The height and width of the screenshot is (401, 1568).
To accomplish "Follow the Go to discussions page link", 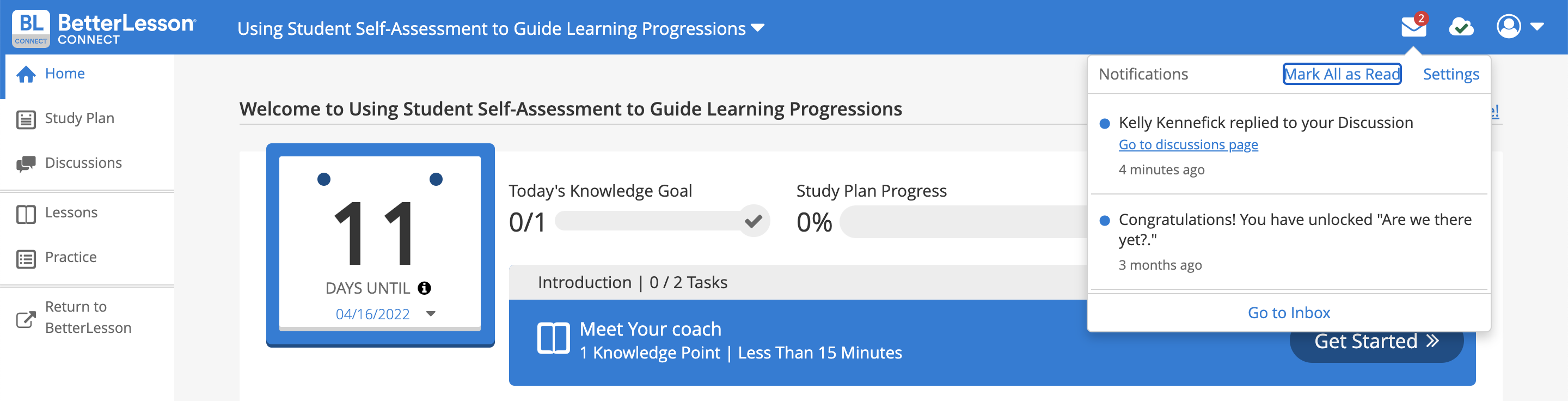I will pos(1188,145).
